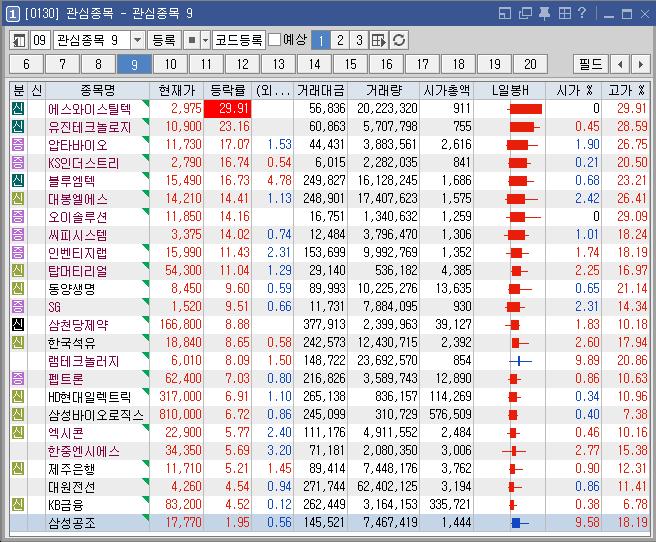
Task: Open the help question mark icon in the title bar
Action: click(x=582, y=13)
